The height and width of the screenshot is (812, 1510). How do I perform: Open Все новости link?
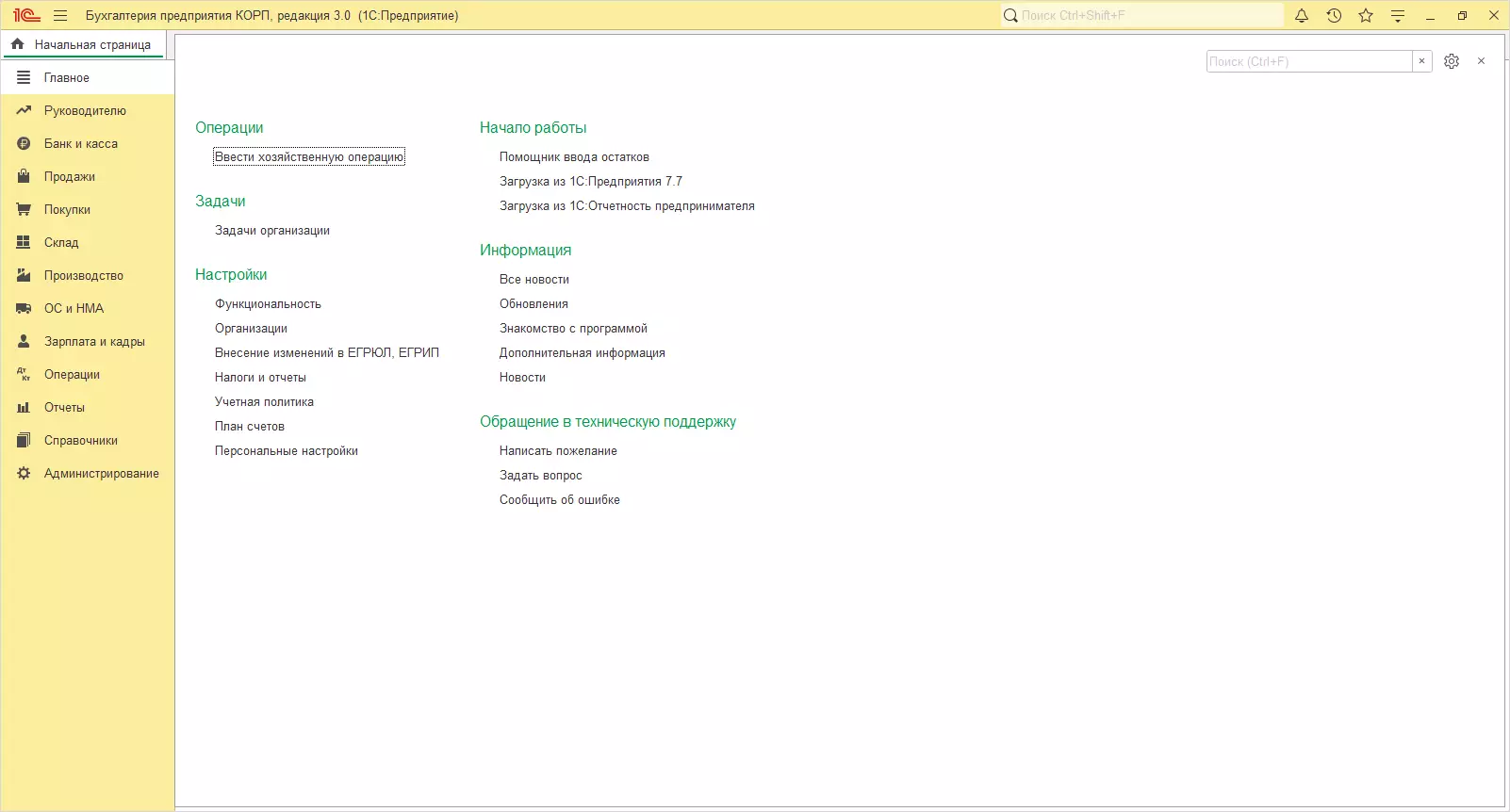click(534, 279)
